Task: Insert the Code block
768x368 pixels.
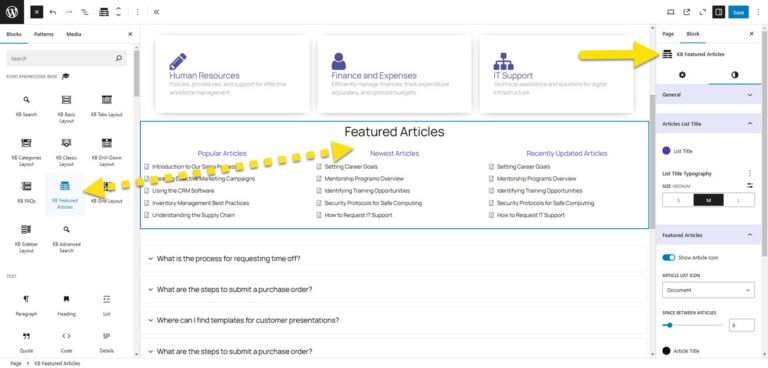Action: [x=67, y=342]
